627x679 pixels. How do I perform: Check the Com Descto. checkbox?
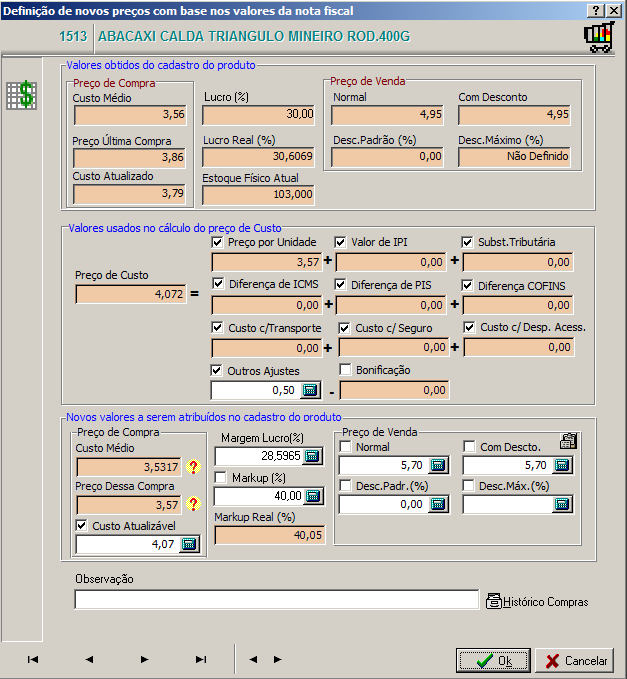[x=469, y=446]
